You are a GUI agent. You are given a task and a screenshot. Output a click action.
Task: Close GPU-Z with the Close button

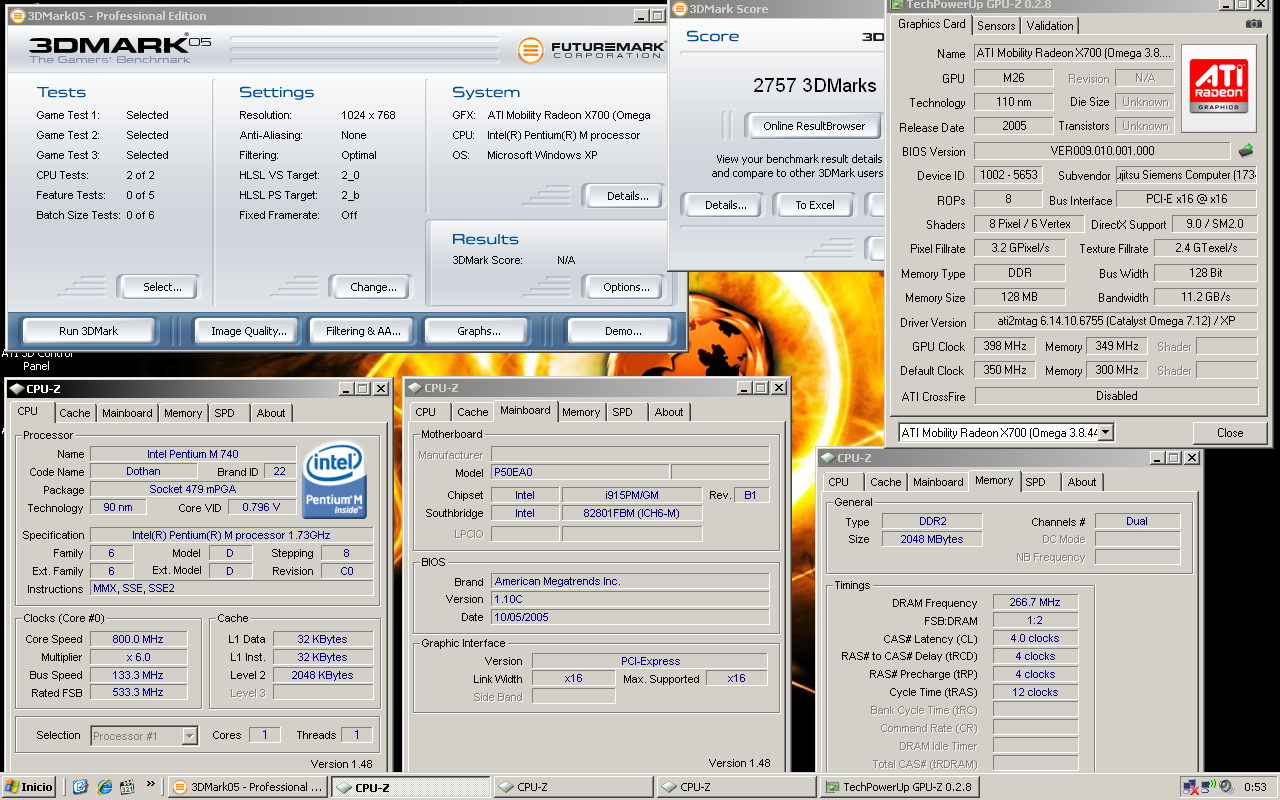coord(1230,433)
